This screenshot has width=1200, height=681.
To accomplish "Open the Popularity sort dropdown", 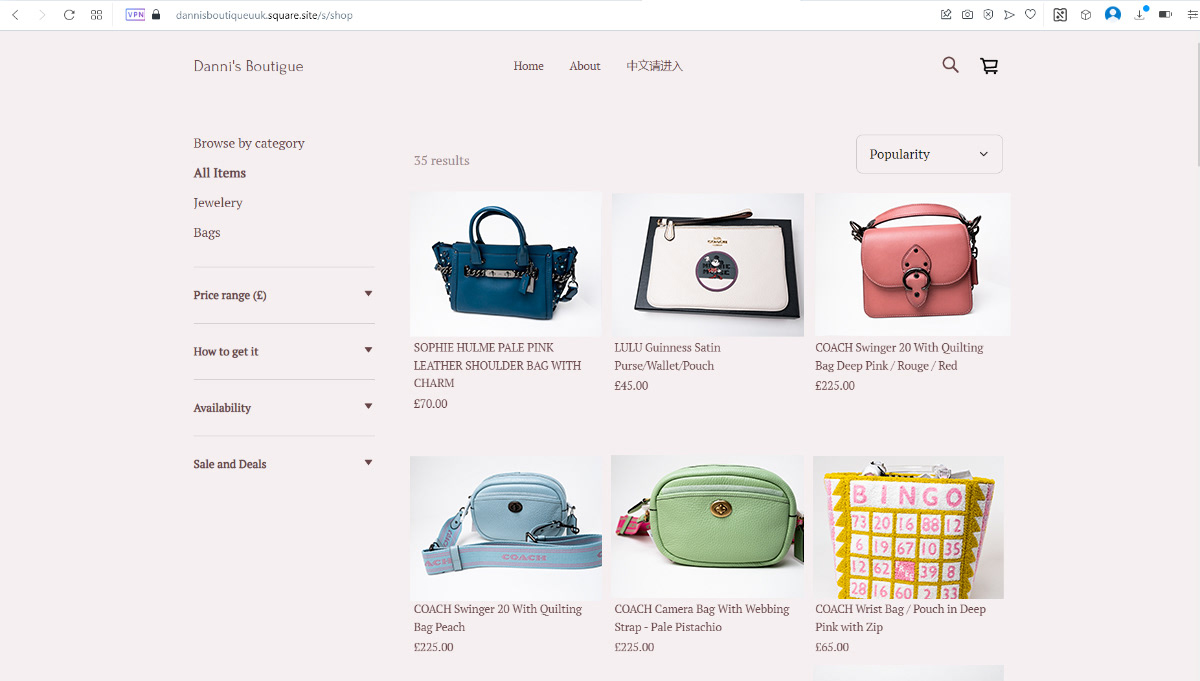I will pos(929,154).
